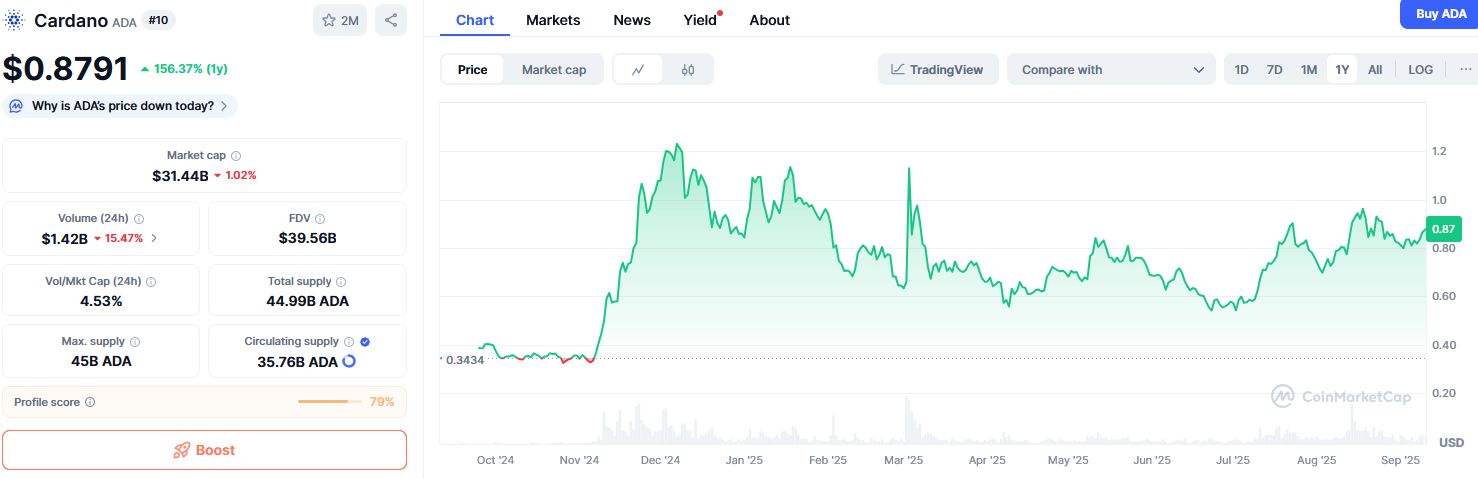Click the USD currency label on chart

coord(1451,442)
